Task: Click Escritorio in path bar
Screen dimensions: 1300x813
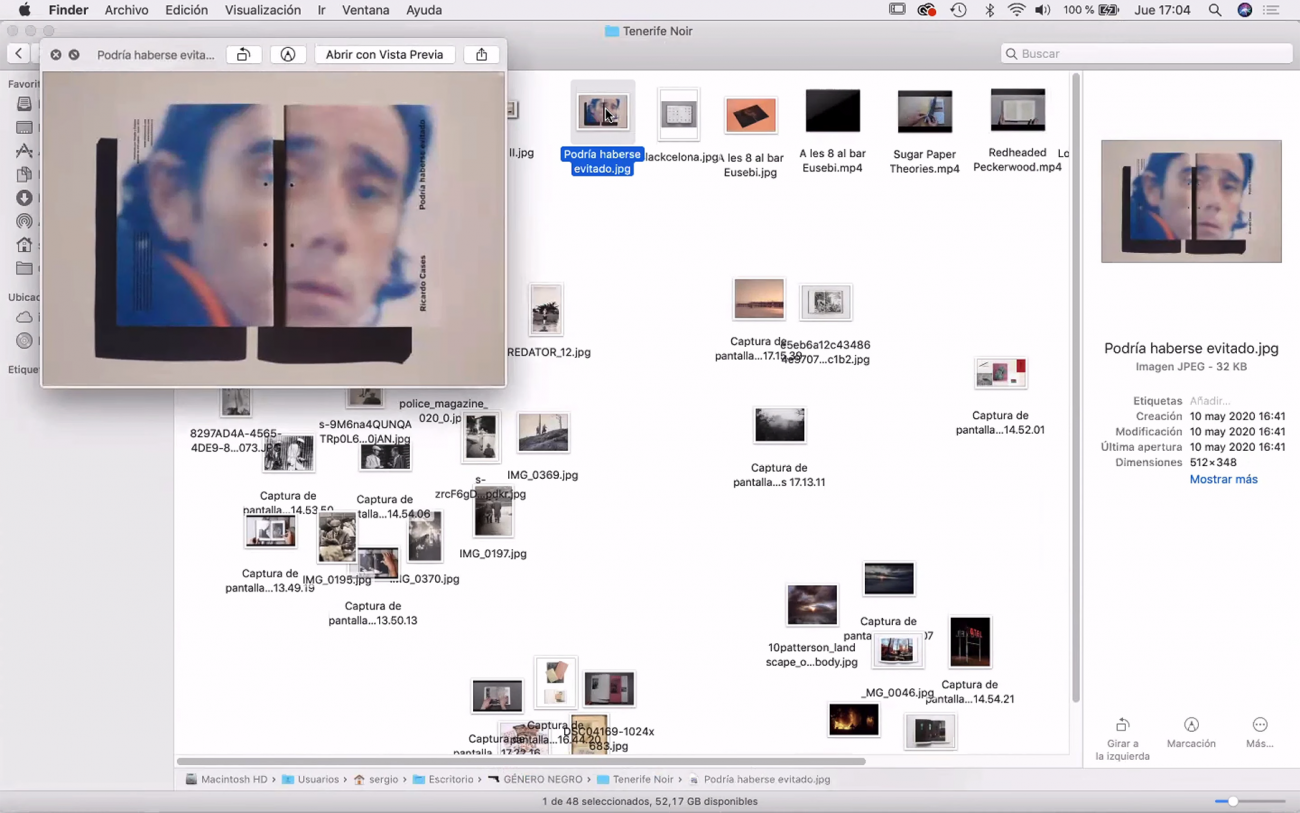Action: pos(443,779)
